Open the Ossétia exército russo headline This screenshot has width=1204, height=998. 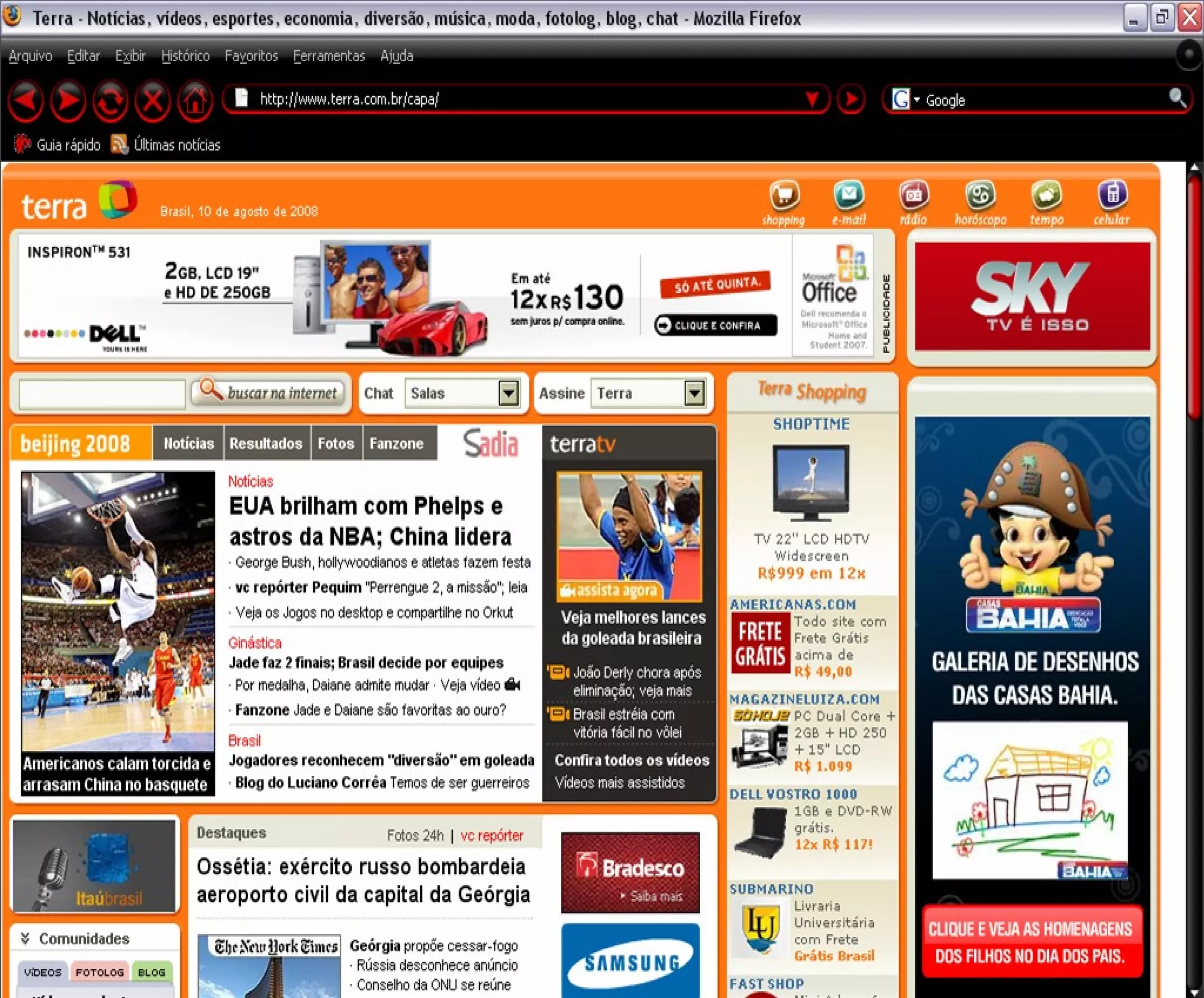tap(363, 880)
